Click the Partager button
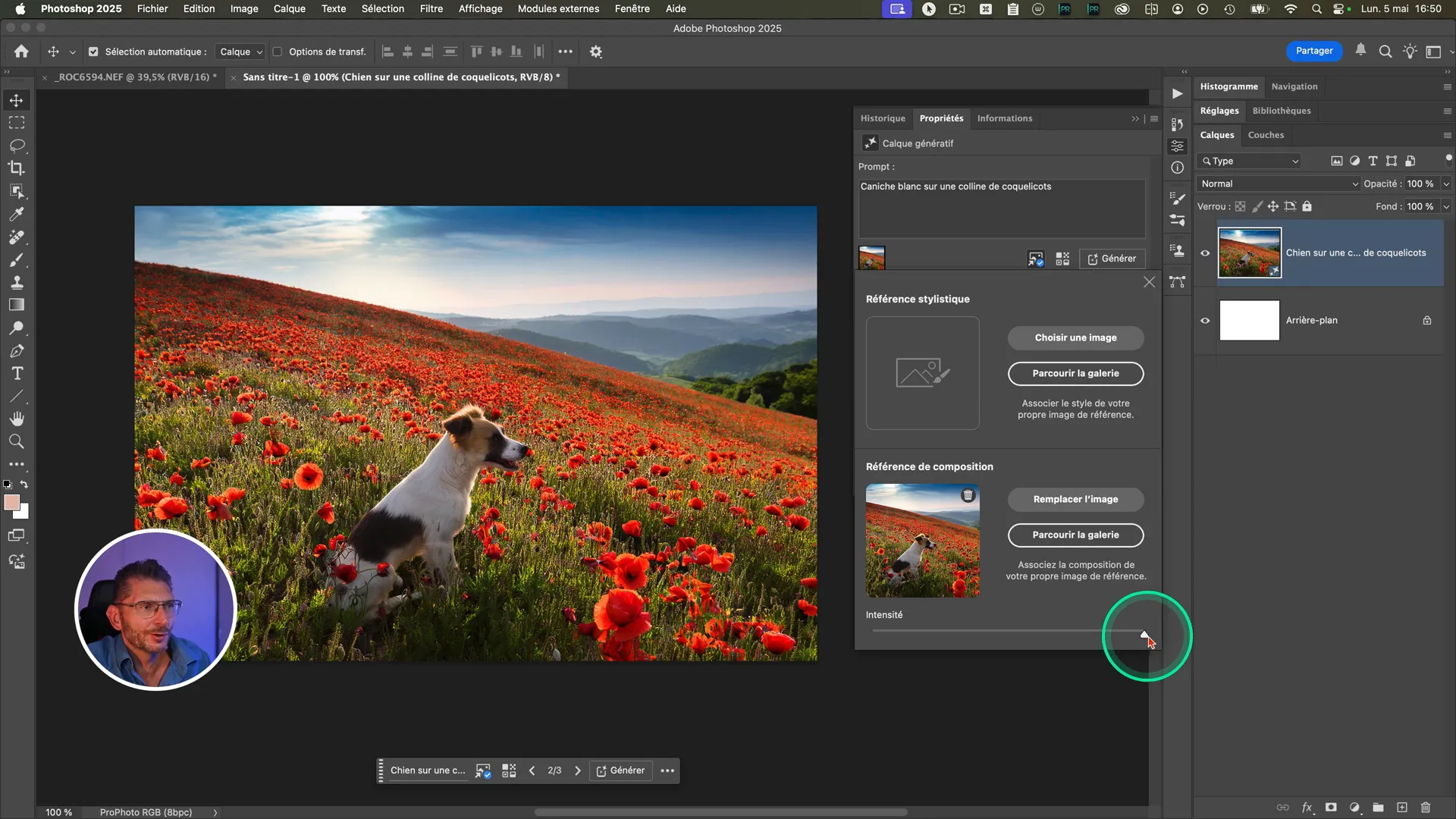 pyautogui.click(x=1313, y=51)
